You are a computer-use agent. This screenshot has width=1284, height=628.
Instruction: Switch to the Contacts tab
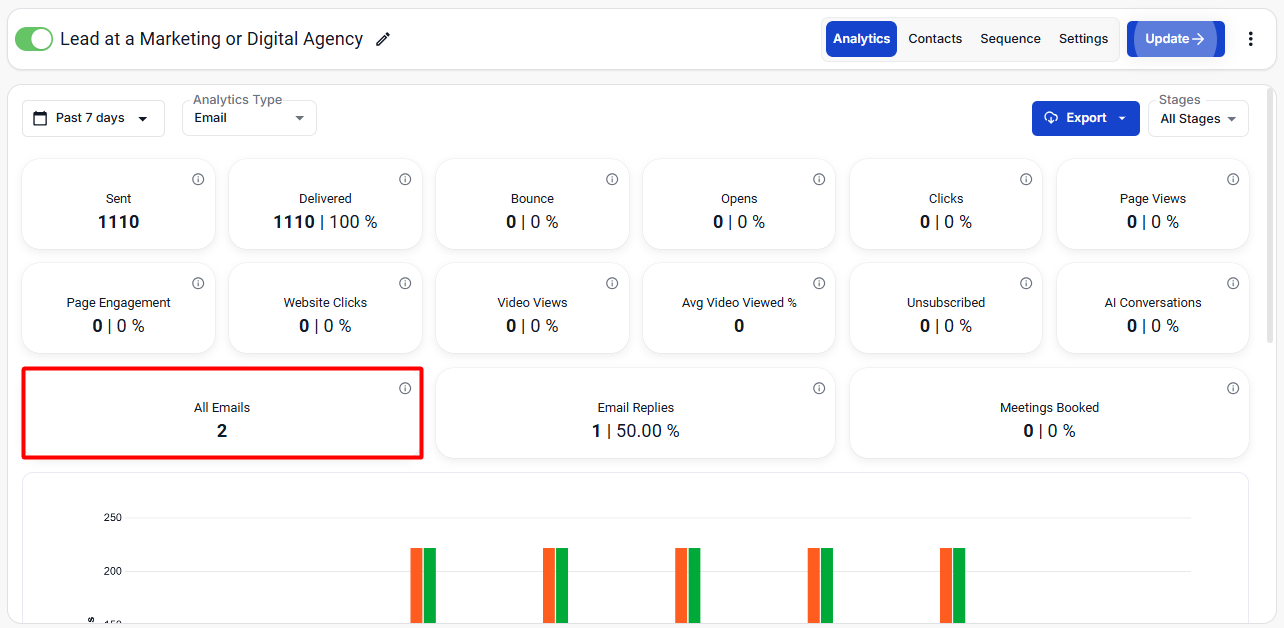coord(935,39)
